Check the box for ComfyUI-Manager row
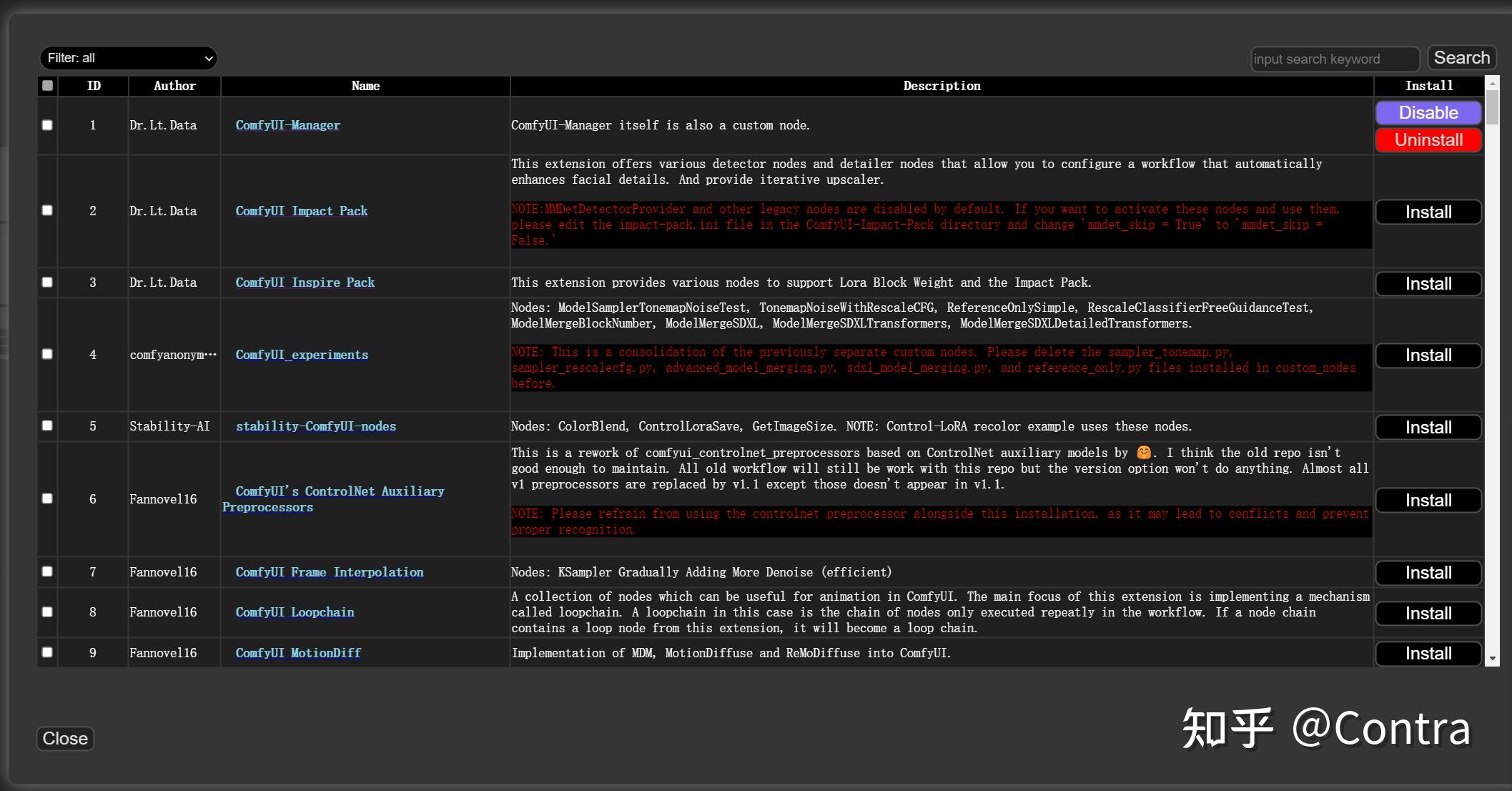1512x791 pixels. click(47, 125)
